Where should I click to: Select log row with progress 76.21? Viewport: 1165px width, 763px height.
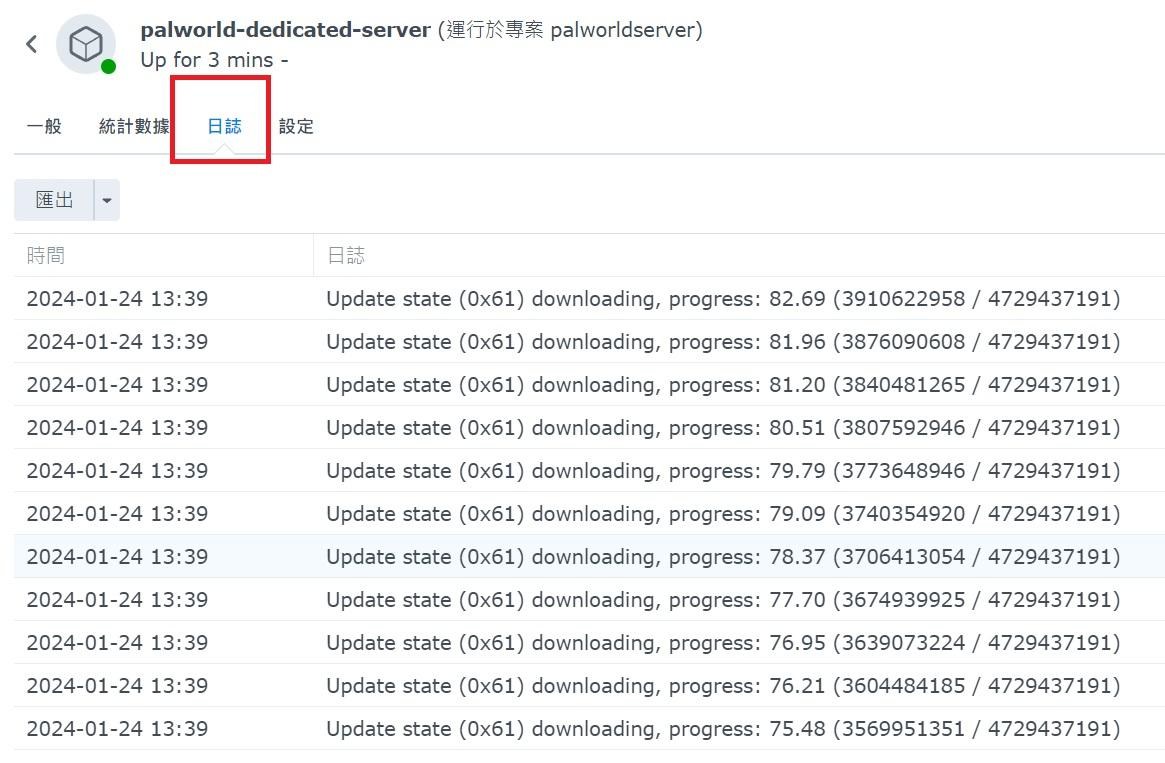pos(589,686)
